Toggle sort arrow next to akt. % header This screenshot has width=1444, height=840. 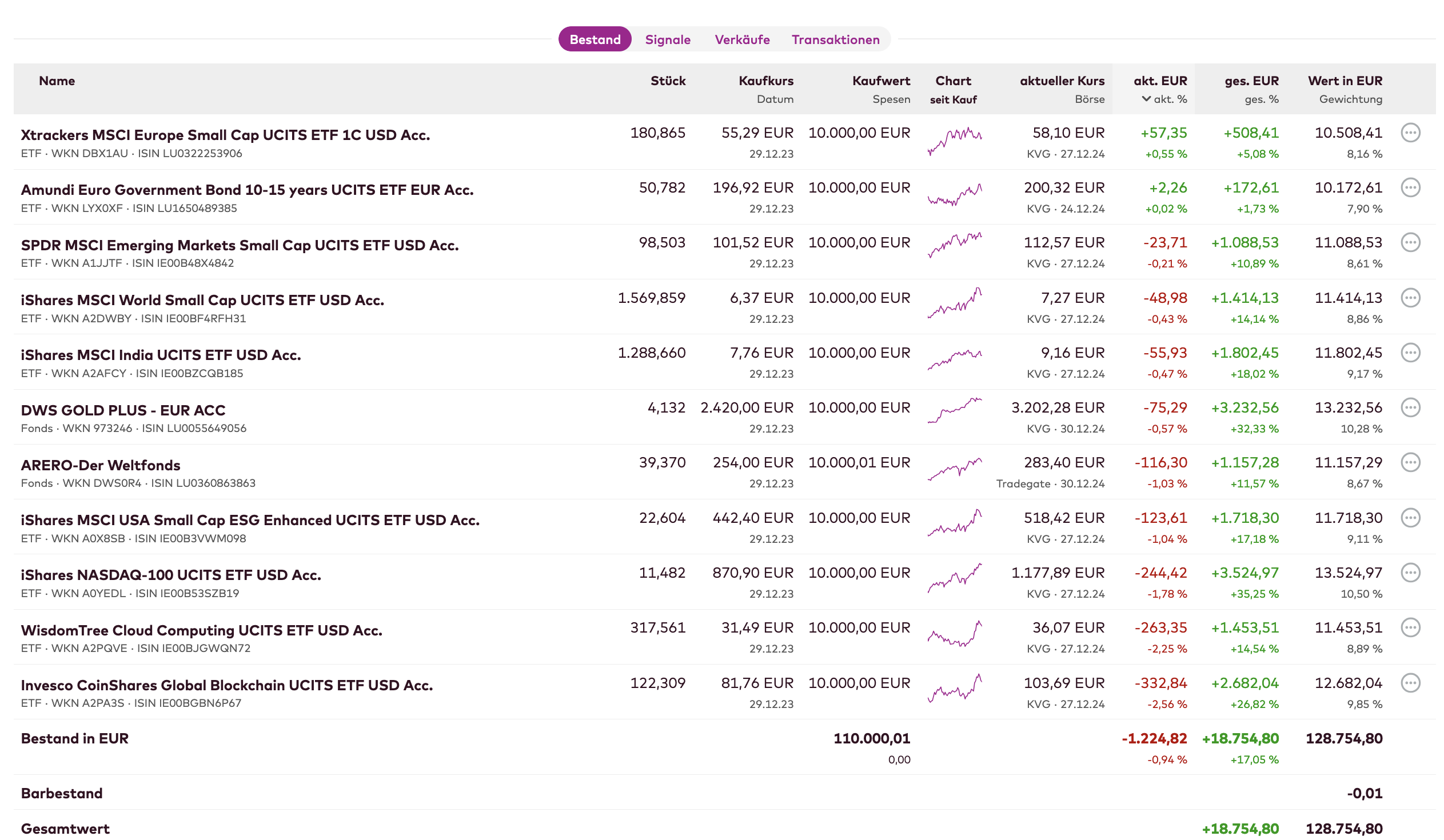pyautogui.click(x=1146, y=99)
